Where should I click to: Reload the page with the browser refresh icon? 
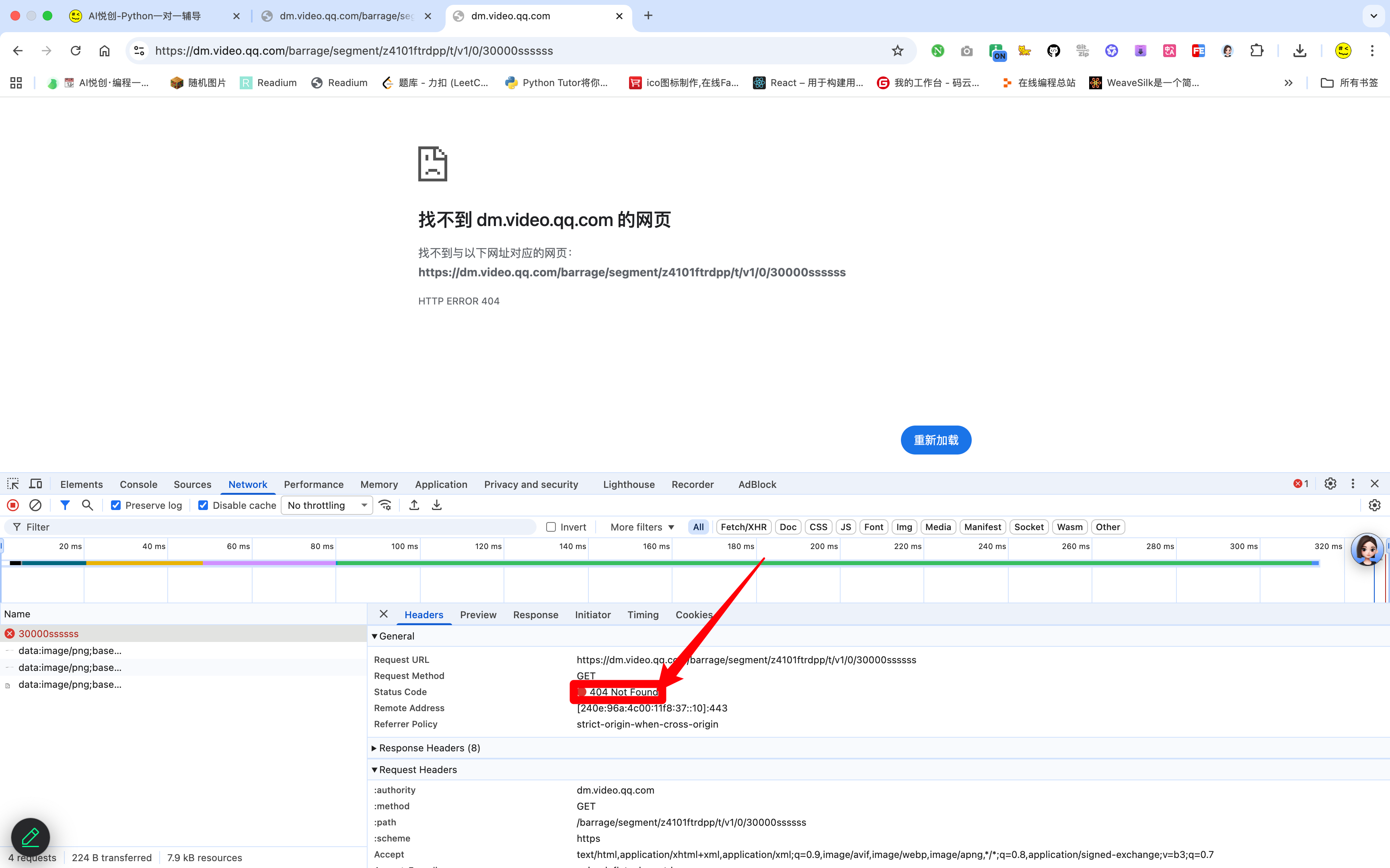(76, 51)
